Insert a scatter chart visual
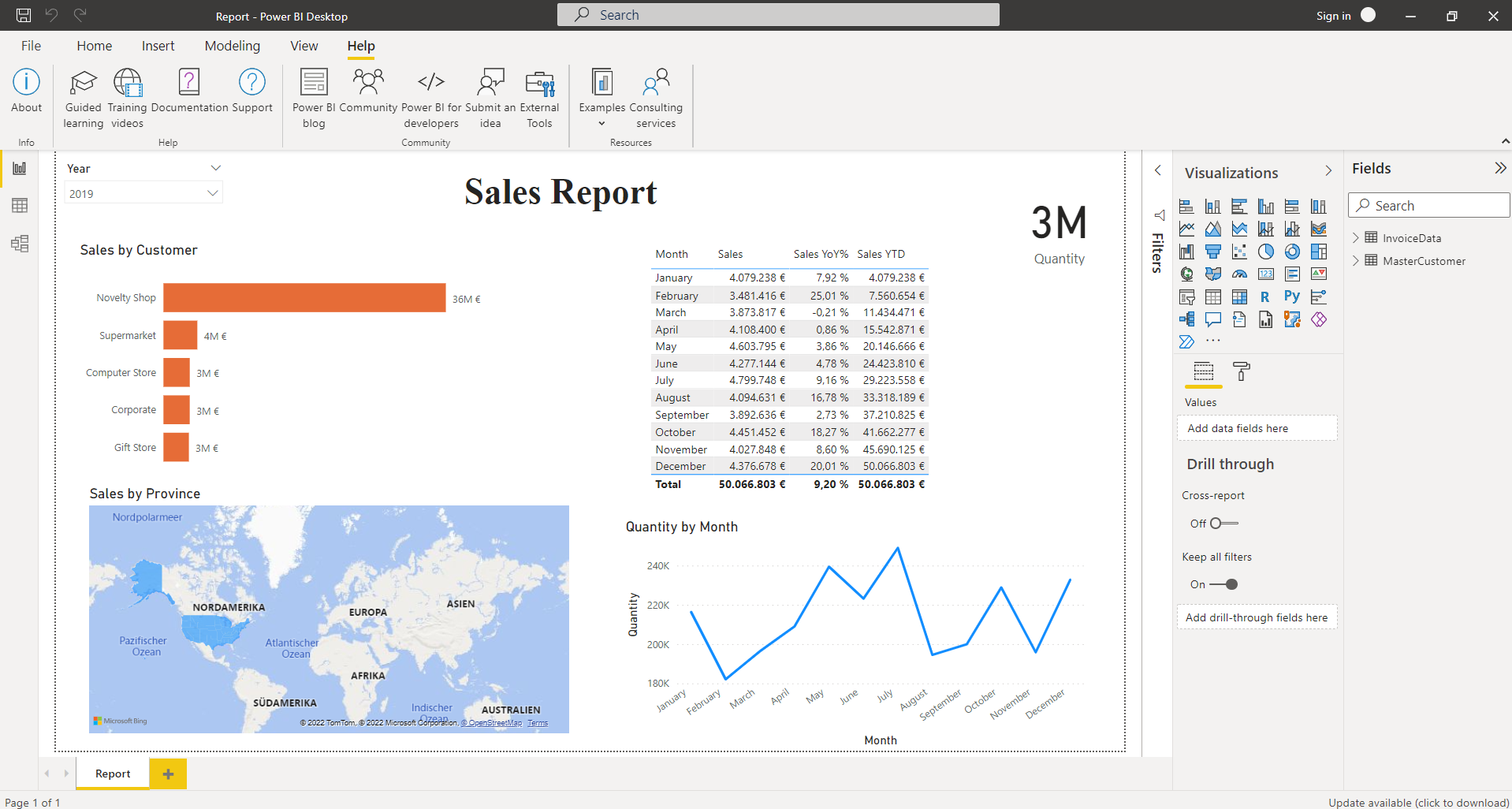Screen dimensions: 1512x809 click(x=1239, y=252)
